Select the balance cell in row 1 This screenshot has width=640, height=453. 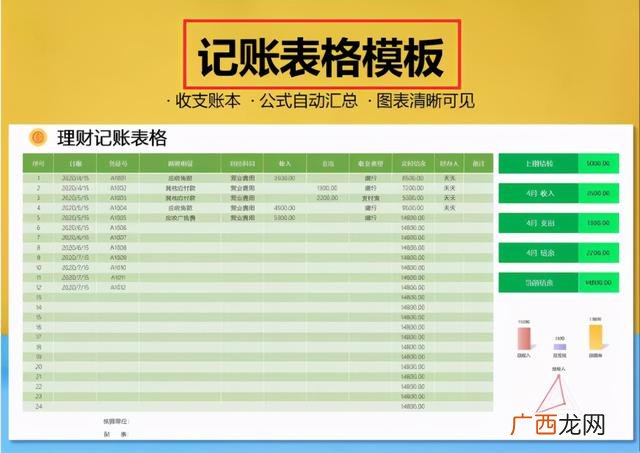tap(413, 178)
